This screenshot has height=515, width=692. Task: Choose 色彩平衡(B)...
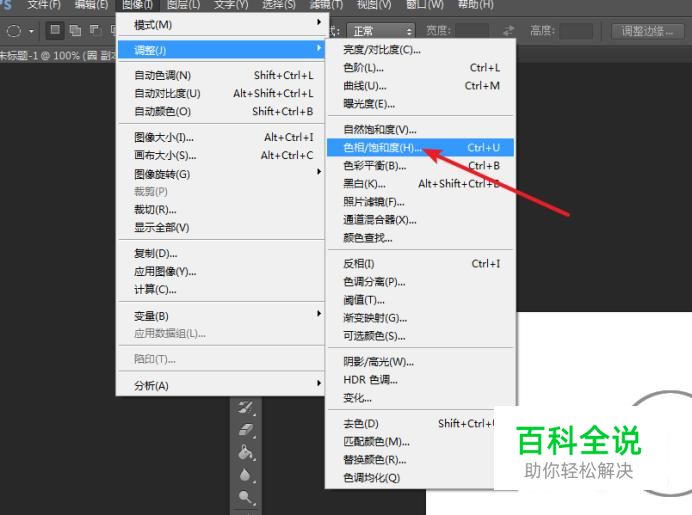click(420, 165)
